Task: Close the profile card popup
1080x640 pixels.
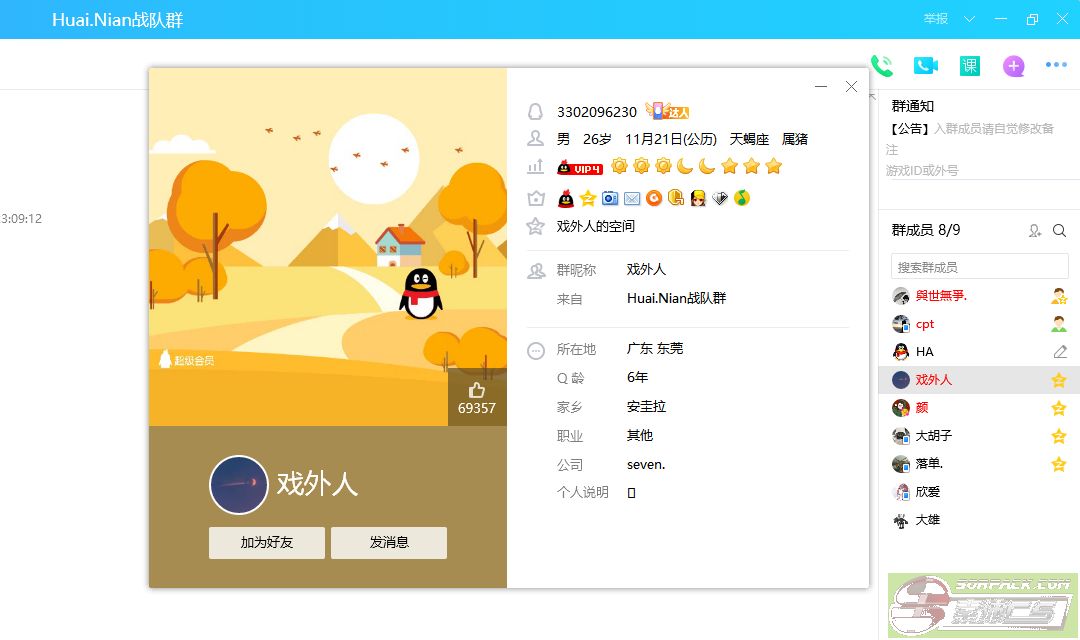Action: coord(851,87)
